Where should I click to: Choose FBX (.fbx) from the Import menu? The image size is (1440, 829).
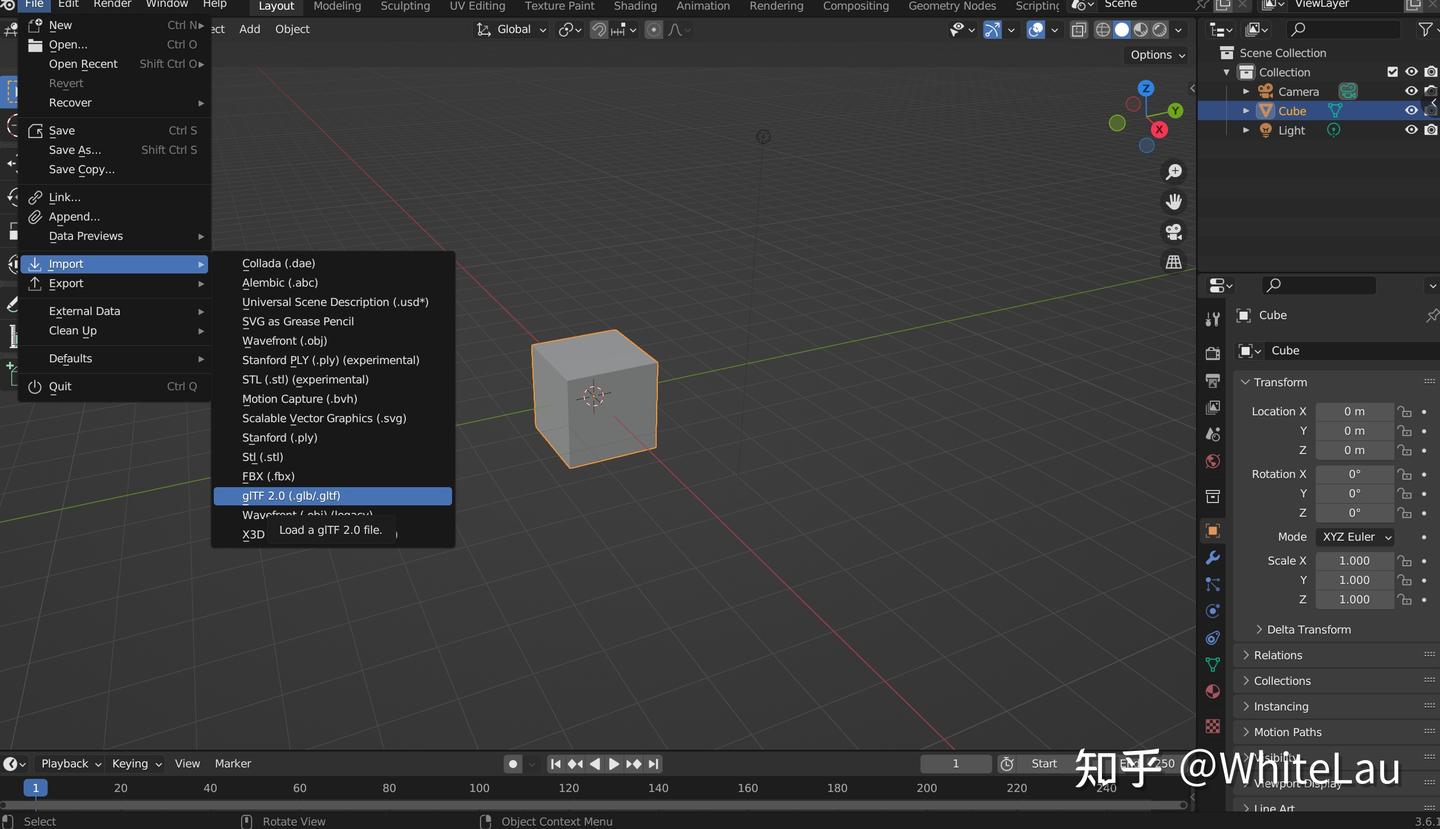(268, 476)
